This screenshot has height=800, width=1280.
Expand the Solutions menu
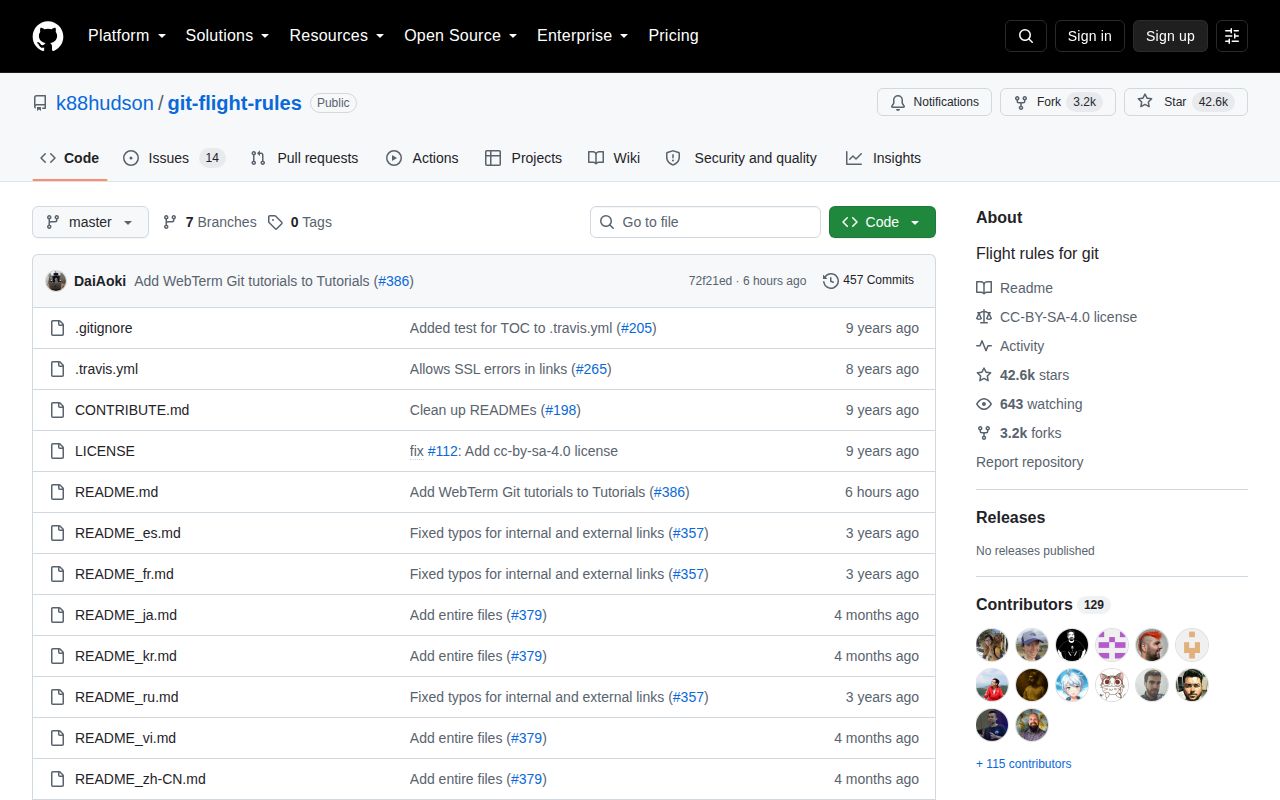click(x=227, y=36)
